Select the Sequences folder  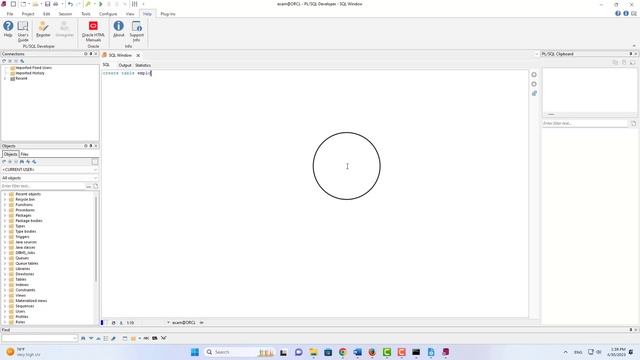click(24, 306)
